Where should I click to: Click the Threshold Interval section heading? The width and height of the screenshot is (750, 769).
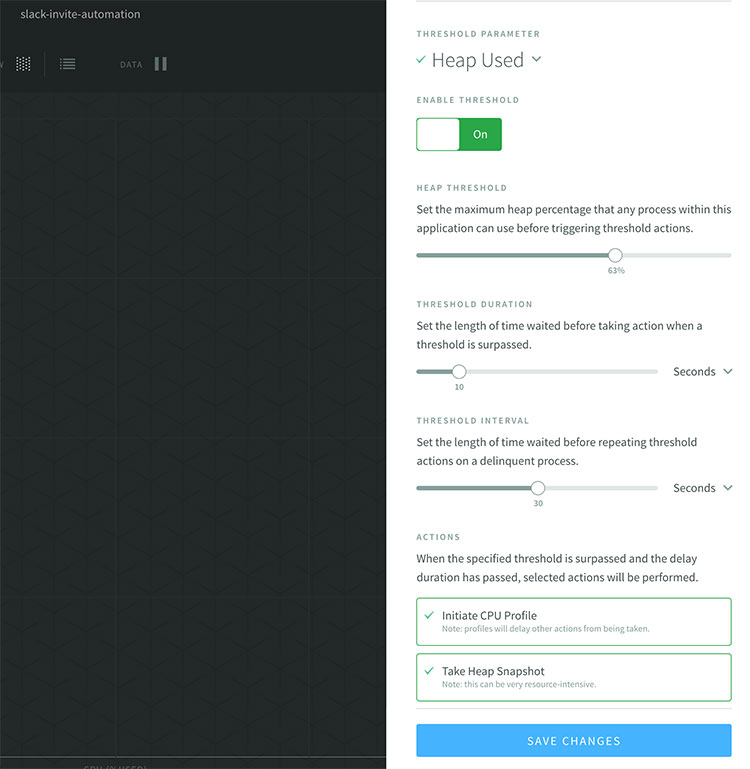[473, 420]
